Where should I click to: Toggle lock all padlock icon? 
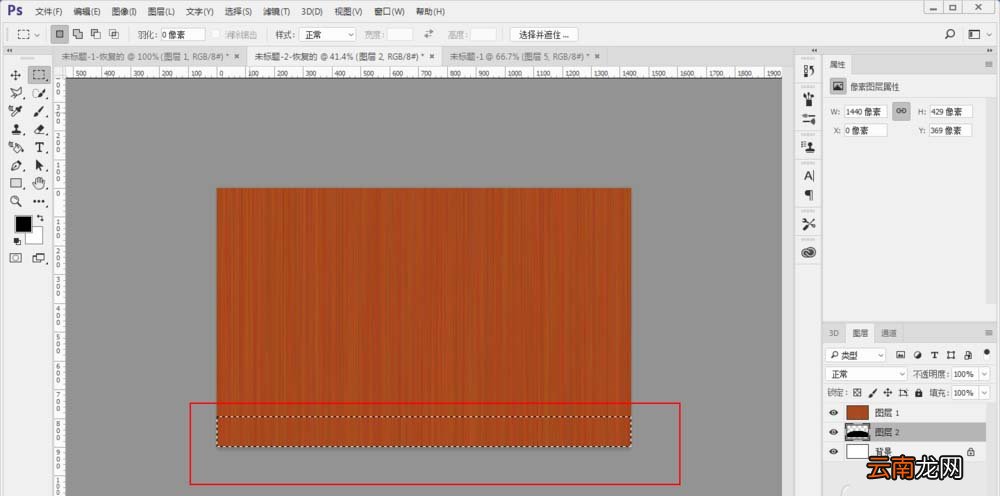click(918, 393)
